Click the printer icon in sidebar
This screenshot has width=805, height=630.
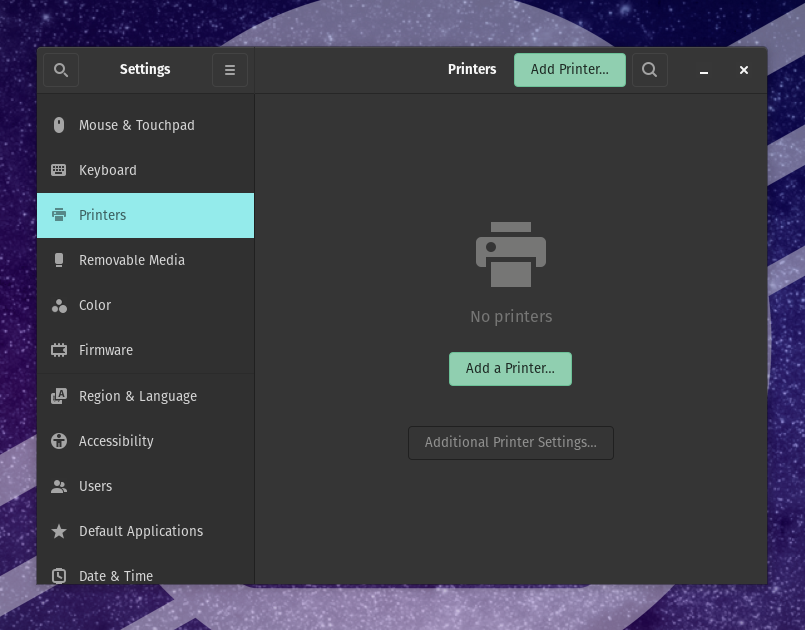pyautogui.click(x=59, y=215)
